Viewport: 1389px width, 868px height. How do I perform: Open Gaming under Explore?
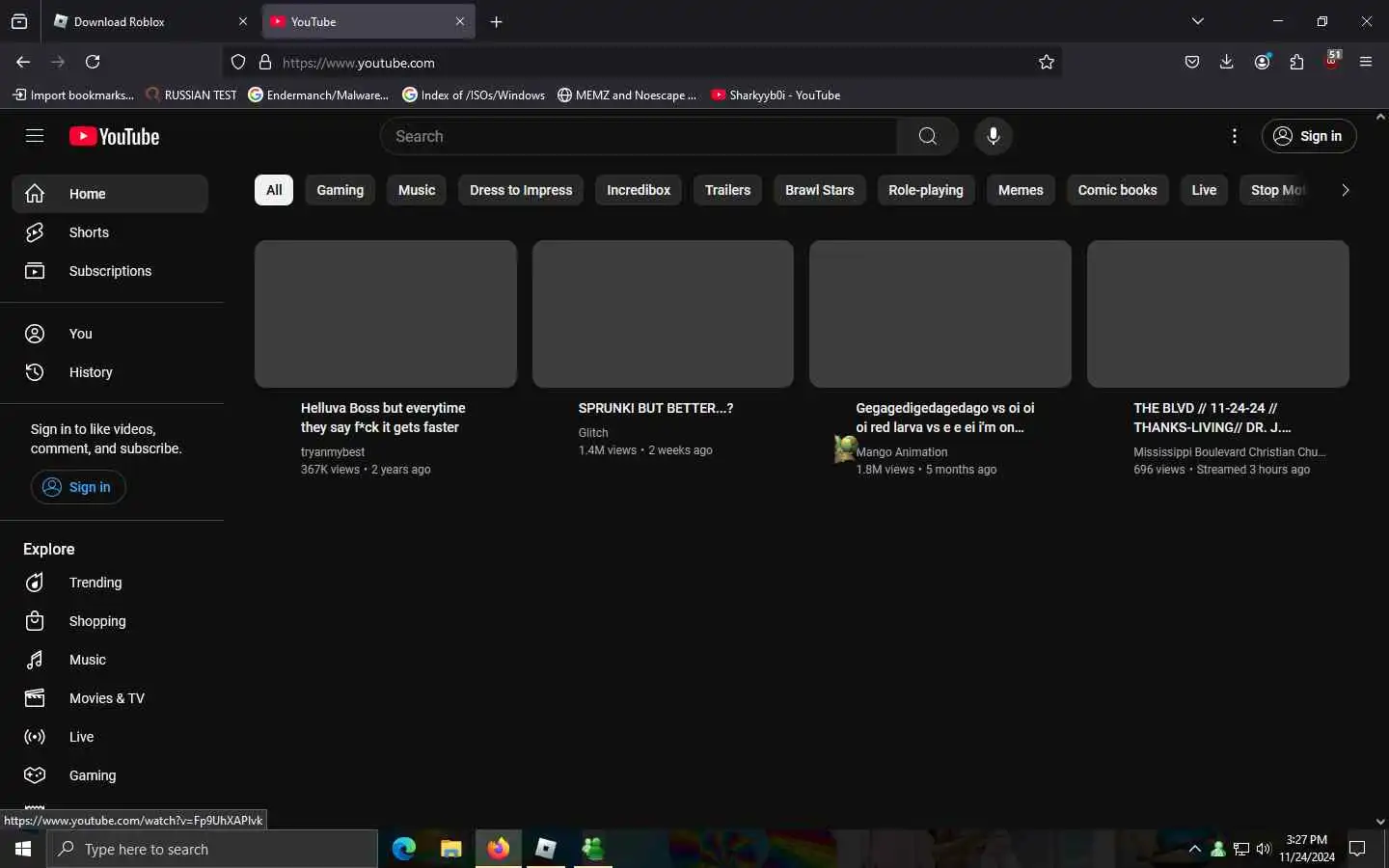[110, 775]
